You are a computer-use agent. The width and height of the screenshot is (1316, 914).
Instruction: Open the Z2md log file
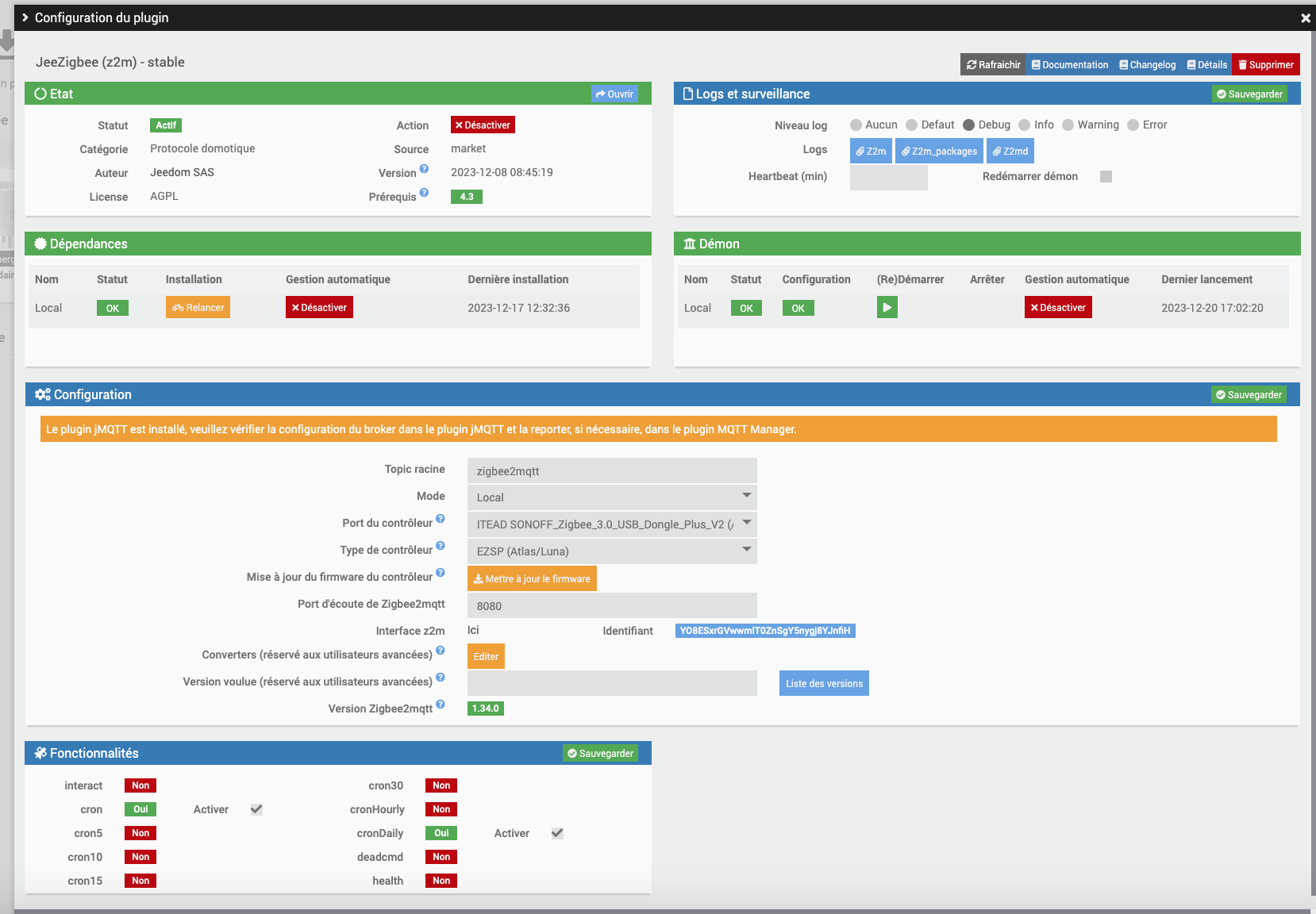point(1010,151)
